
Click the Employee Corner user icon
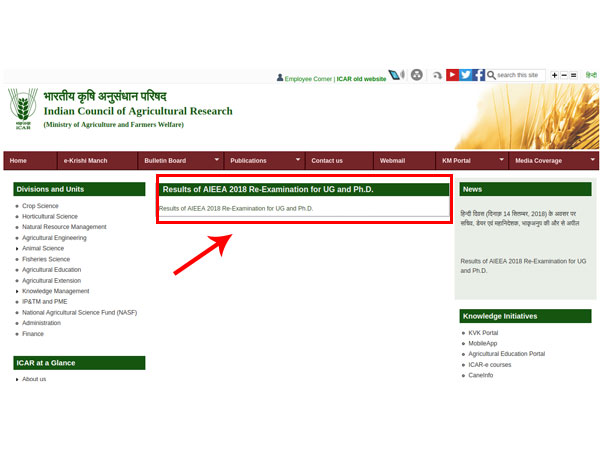pos(280,78)
